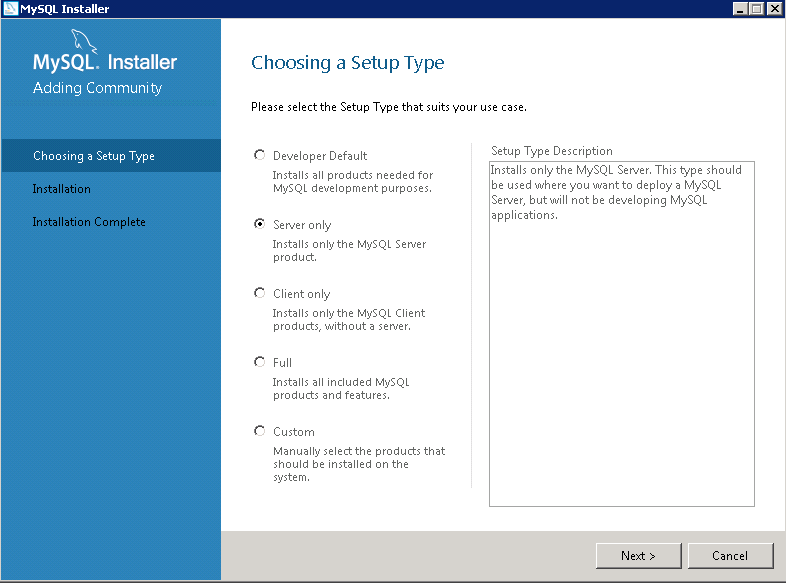
Task: Click 'Installs all products needed for' description
Action: tap(352, 181)
